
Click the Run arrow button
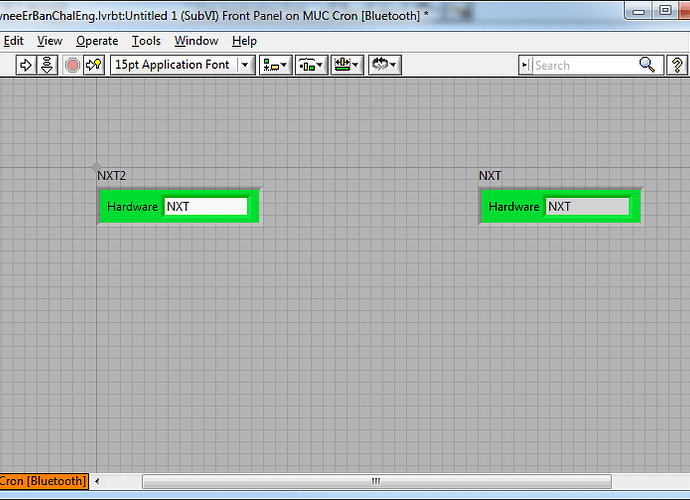pos(26,65)
